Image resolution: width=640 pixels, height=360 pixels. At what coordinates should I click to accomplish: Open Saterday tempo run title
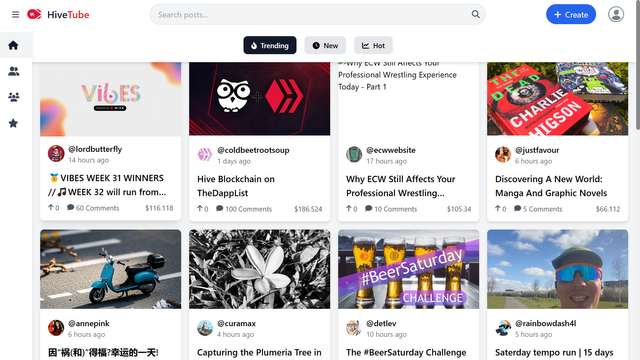(554, 352)
